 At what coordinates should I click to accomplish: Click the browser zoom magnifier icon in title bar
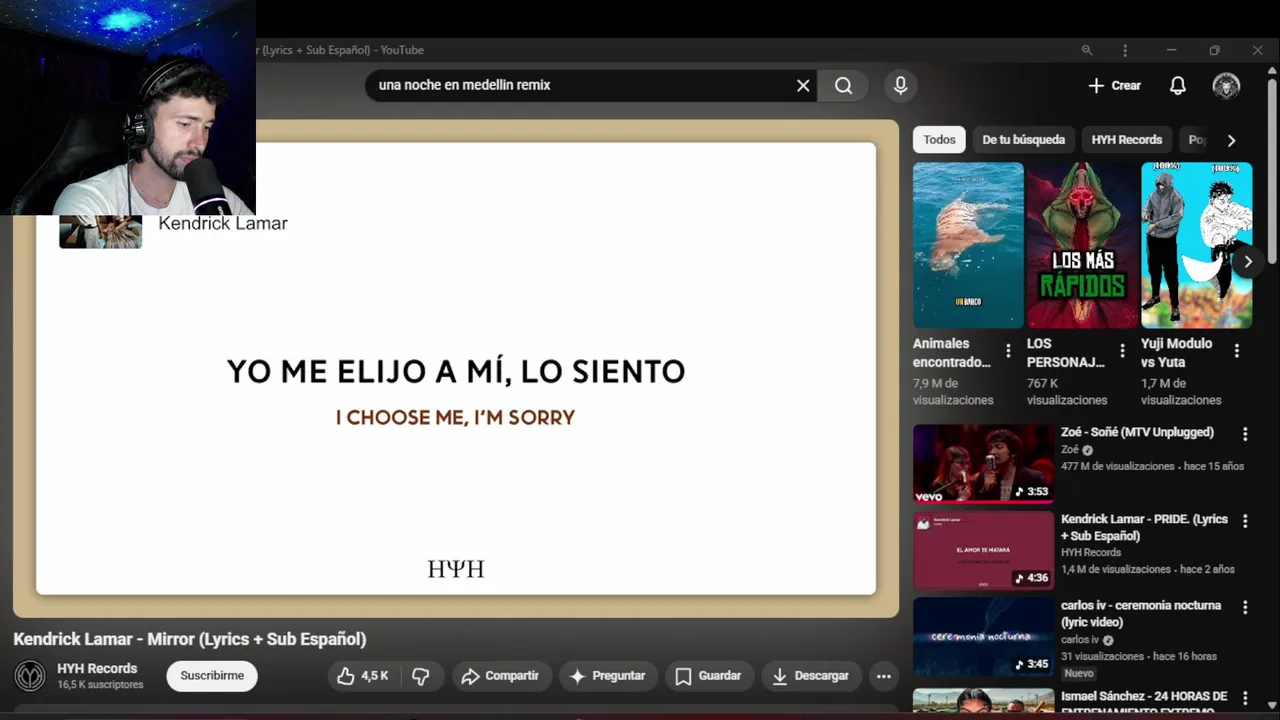pyautogui.click(x=1087, y=50)
